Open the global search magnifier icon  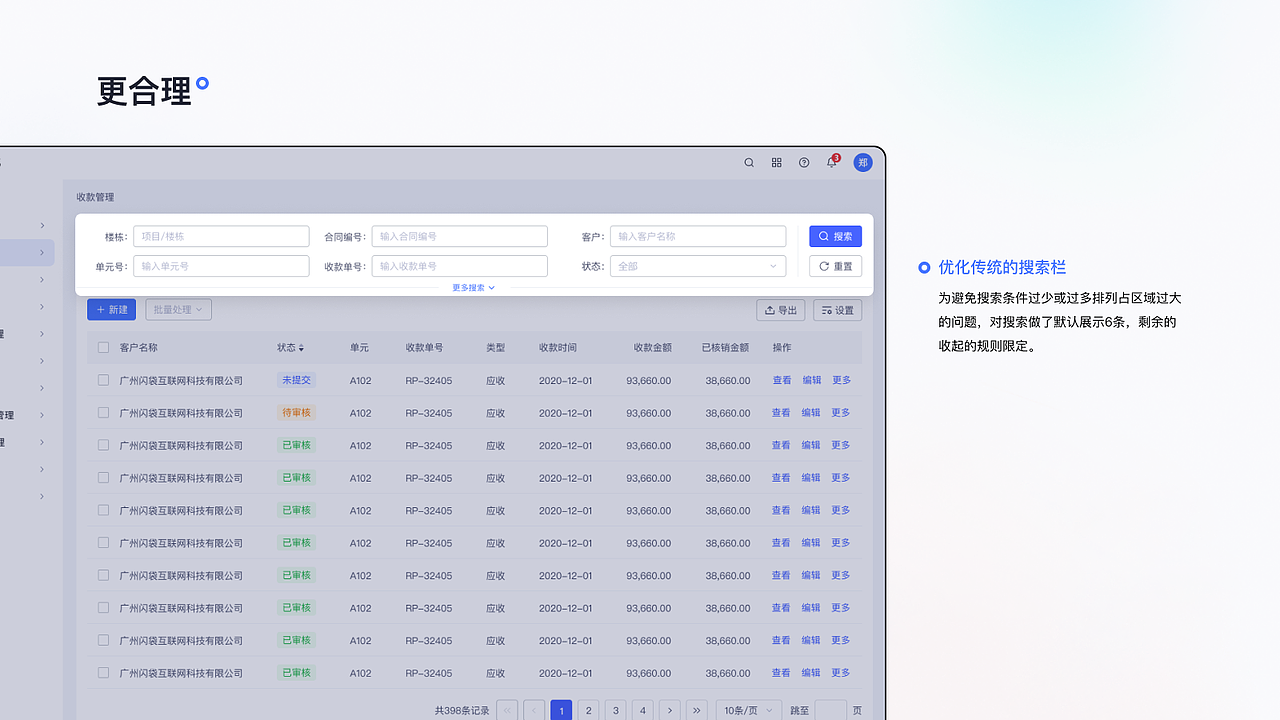click(748, 162)
